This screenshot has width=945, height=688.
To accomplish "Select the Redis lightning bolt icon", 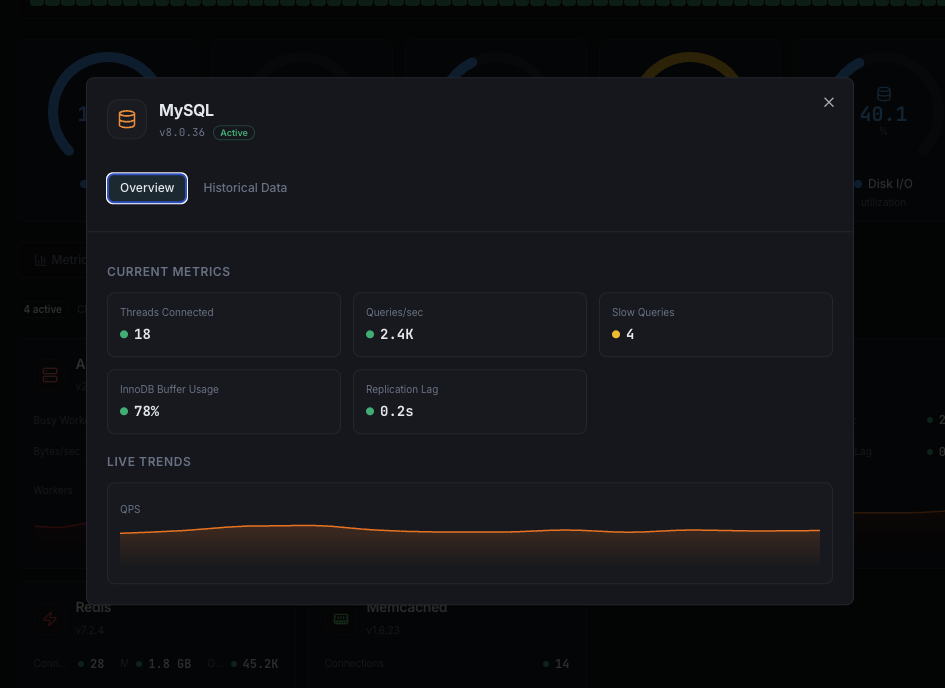I will click(x=50, y=619).
